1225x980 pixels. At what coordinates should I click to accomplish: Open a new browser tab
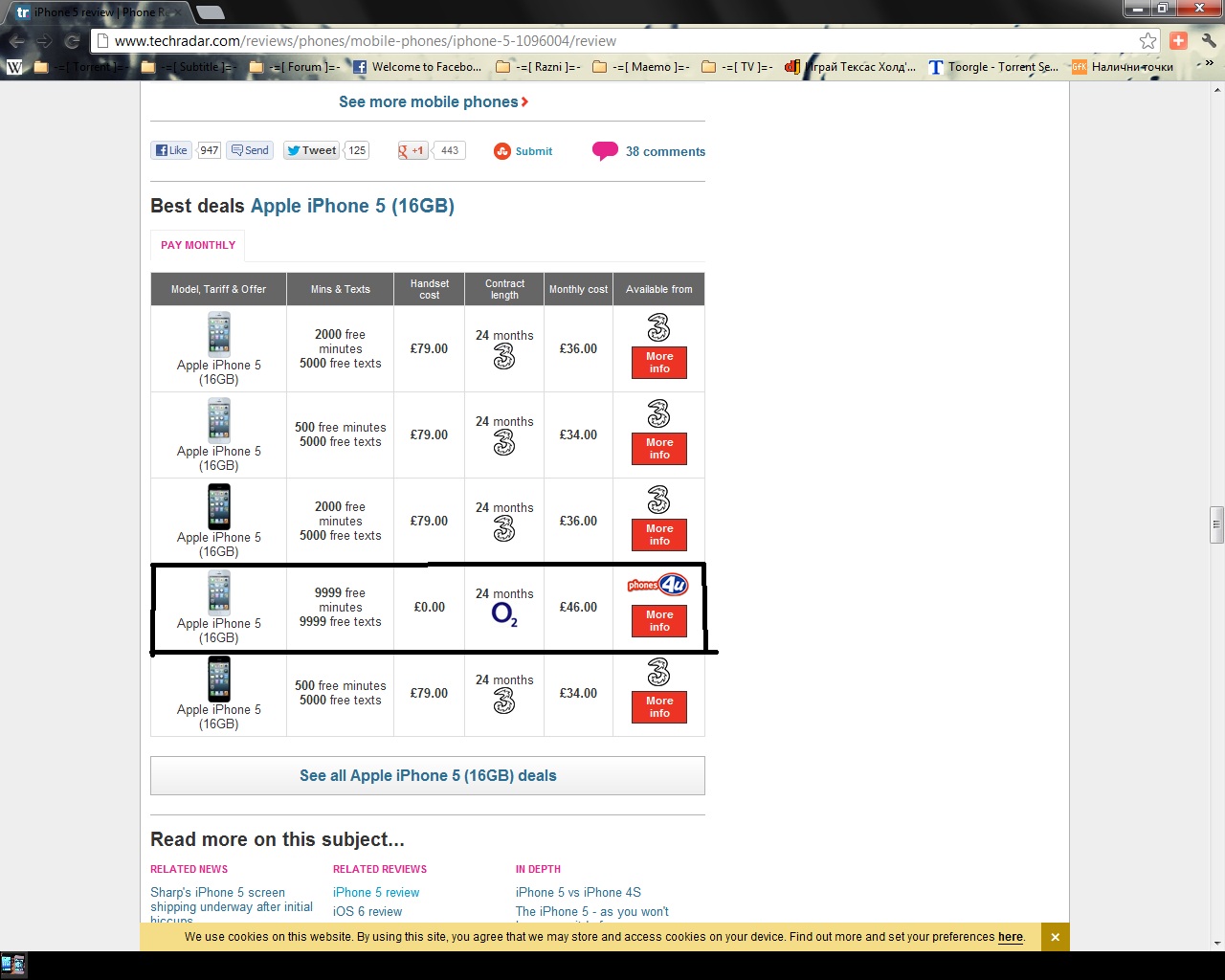coord(210,12)
